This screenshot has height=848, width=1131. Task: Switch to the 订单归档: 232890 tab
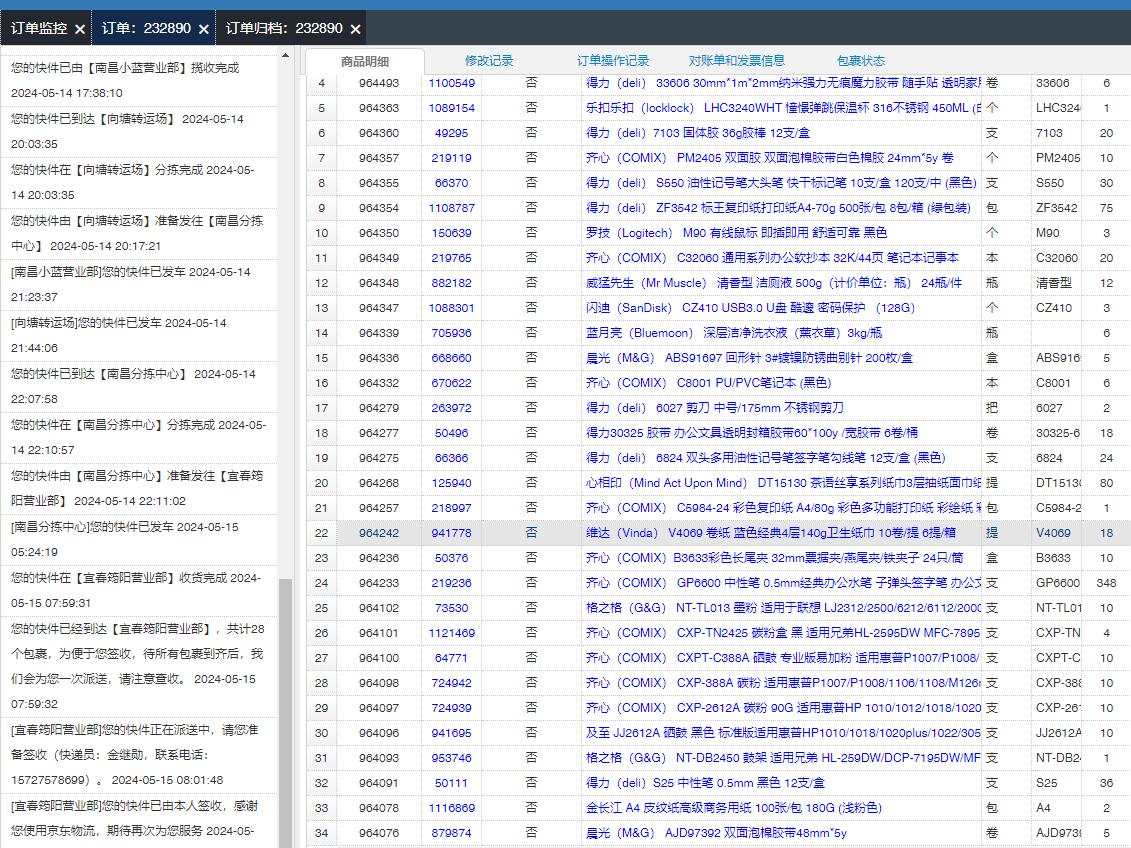[284, 28]
